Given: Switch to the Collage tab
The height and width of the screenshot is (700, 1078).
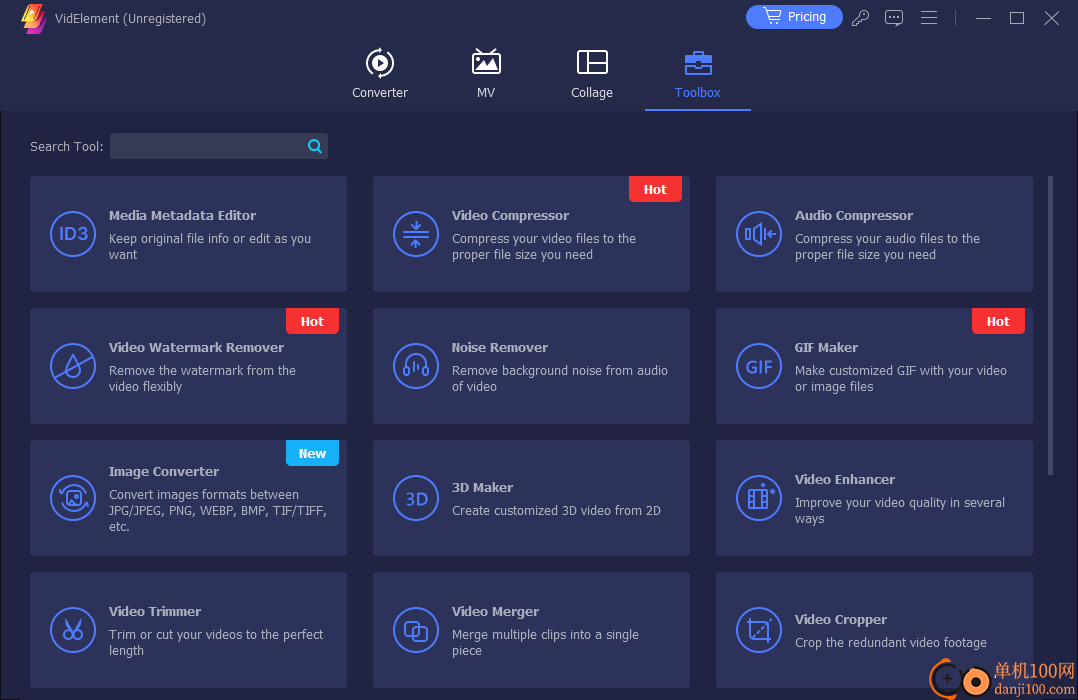Looking at the screenshot, I should [592, 74].
